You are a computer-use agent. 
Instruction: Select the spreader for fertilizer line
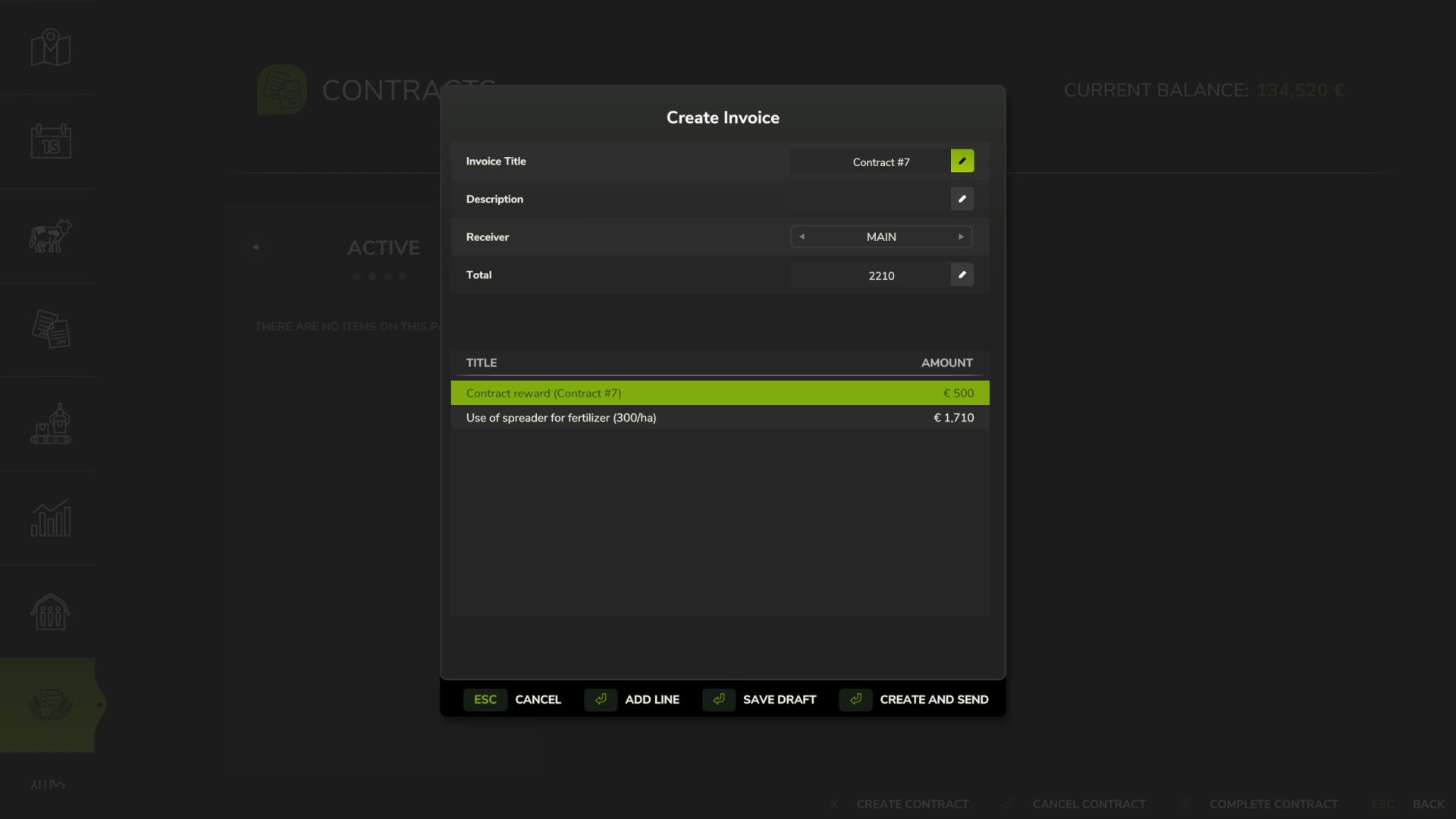tap(719, 418)
